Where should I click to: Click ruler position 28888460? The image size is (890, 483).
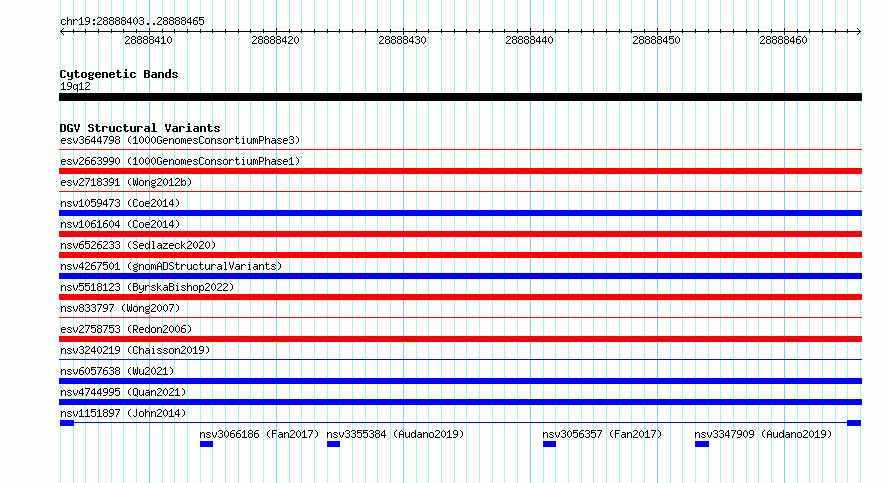(783, 40)
